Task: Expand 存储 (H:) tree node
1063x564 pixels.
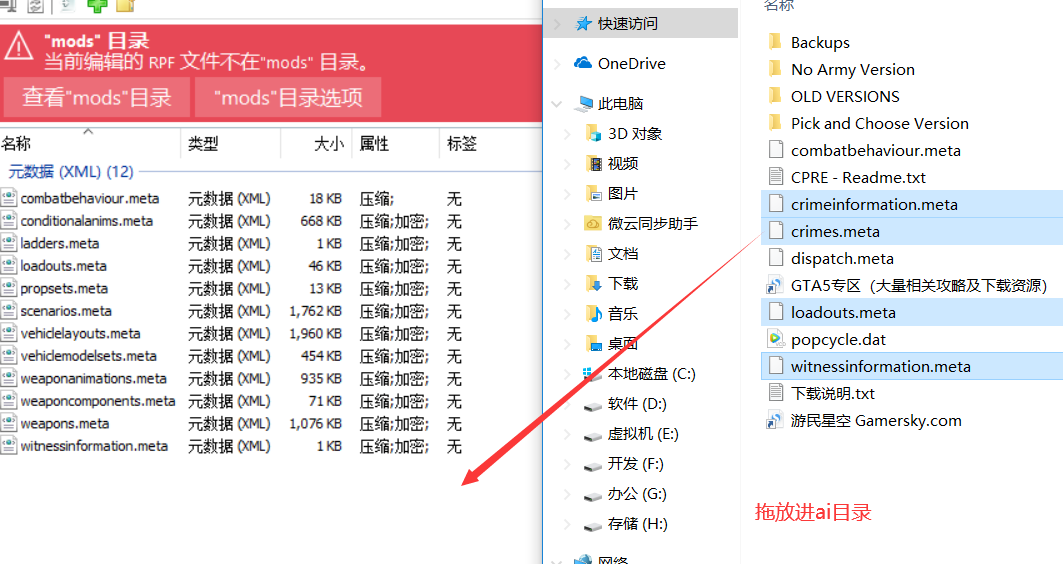Action: click(567, 525)
